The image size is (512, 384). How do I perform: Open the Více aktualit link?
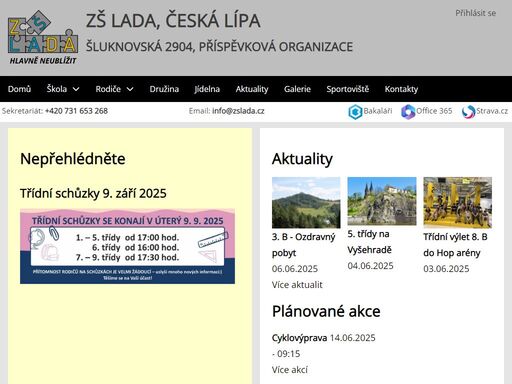click(x=297, y=285)
